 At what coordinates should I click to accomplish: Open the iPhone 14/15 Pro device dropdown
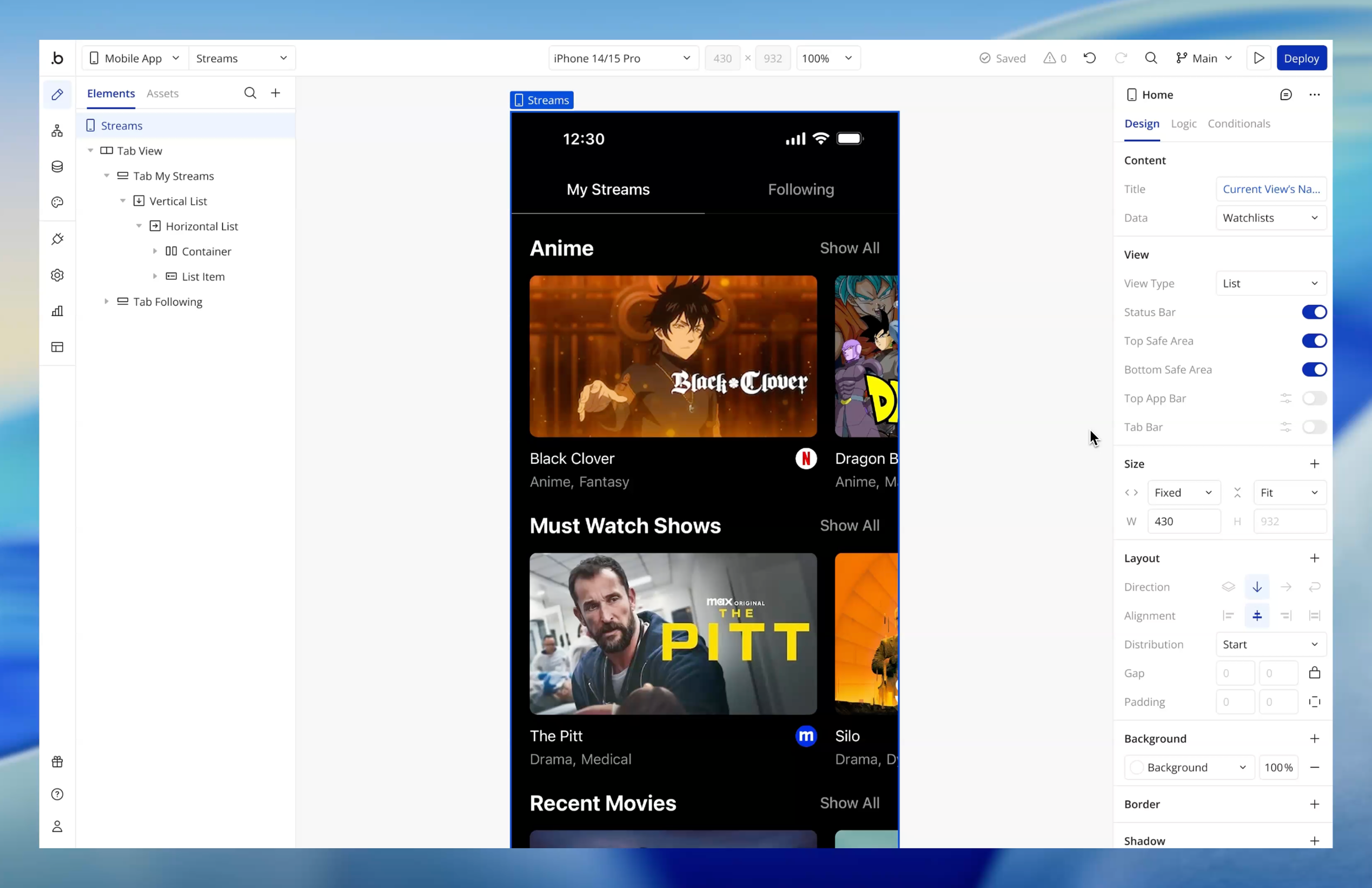623,58
